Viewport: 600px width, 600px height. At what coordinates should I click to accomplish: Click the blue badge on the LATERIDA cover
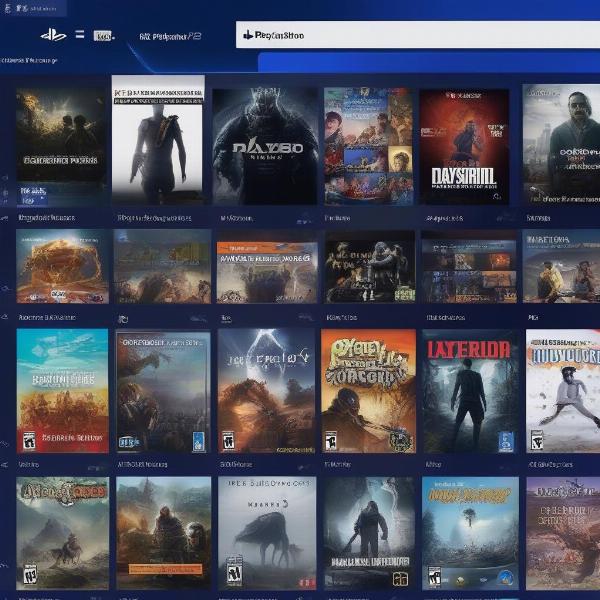(x=506, y=441)
